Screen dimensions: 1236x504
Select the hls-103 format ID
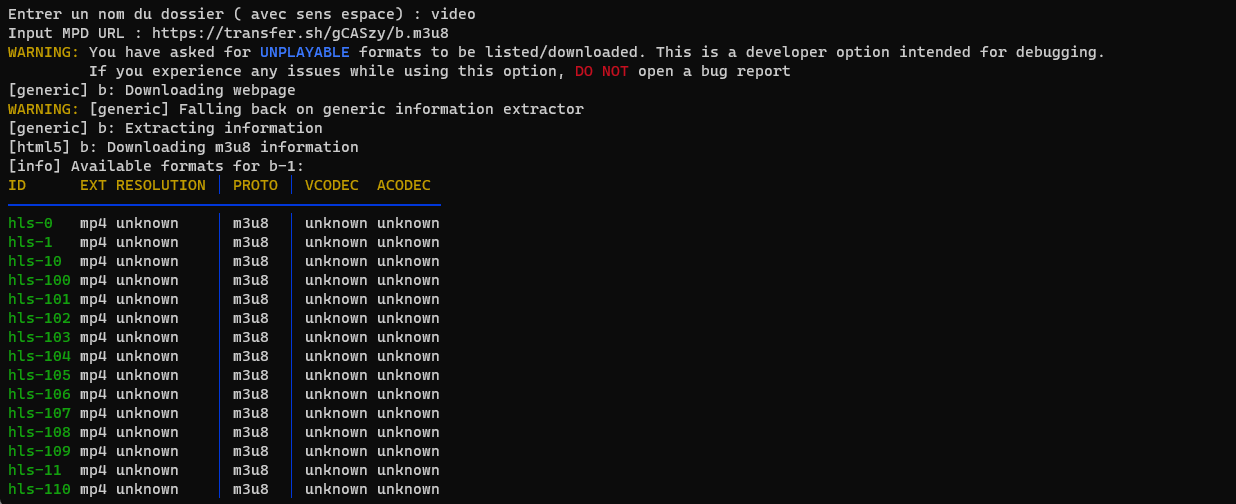pos(39,337)
